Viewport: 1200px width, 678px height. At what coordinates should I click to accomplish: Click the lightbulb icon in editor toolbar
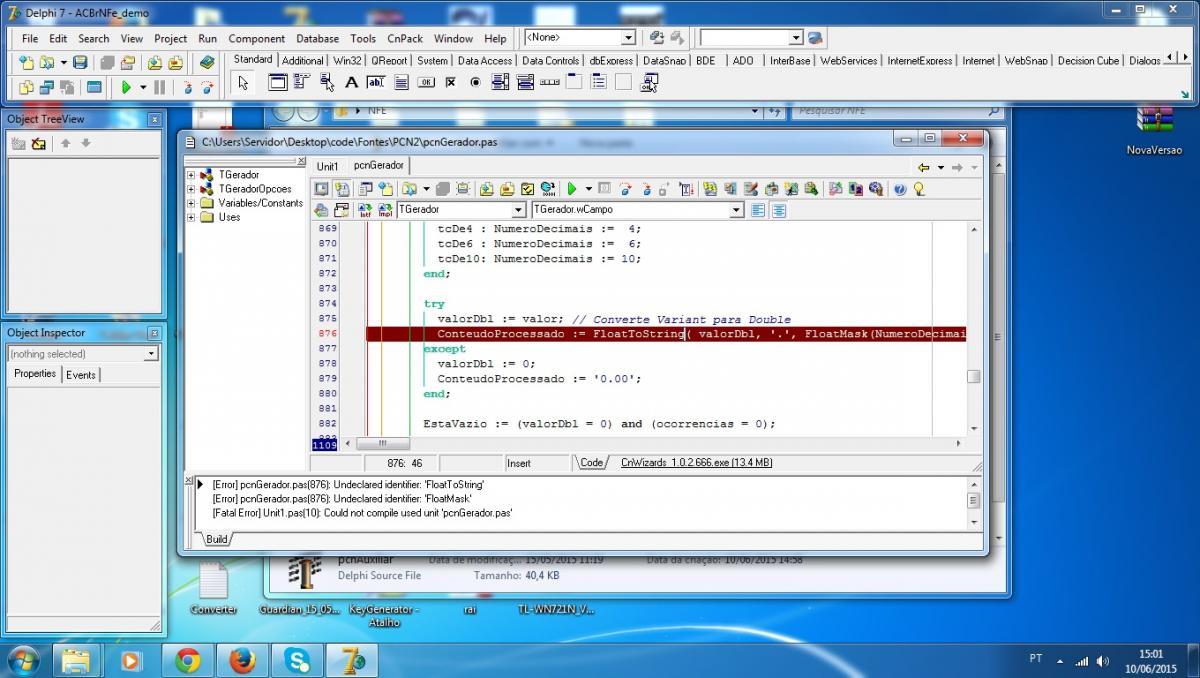tap(918, 188)
